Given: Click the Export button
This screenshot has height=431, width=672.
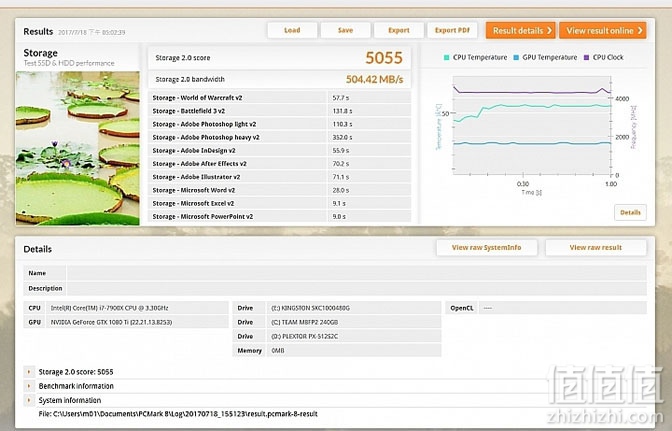Looking at the screenshot, I should point(399,30).
